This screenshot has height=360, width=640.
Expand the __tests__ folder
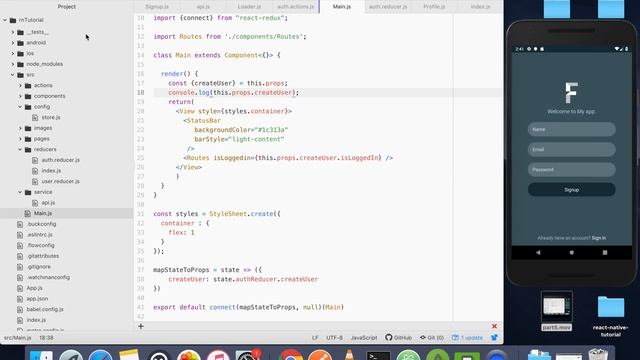[13, 32]
